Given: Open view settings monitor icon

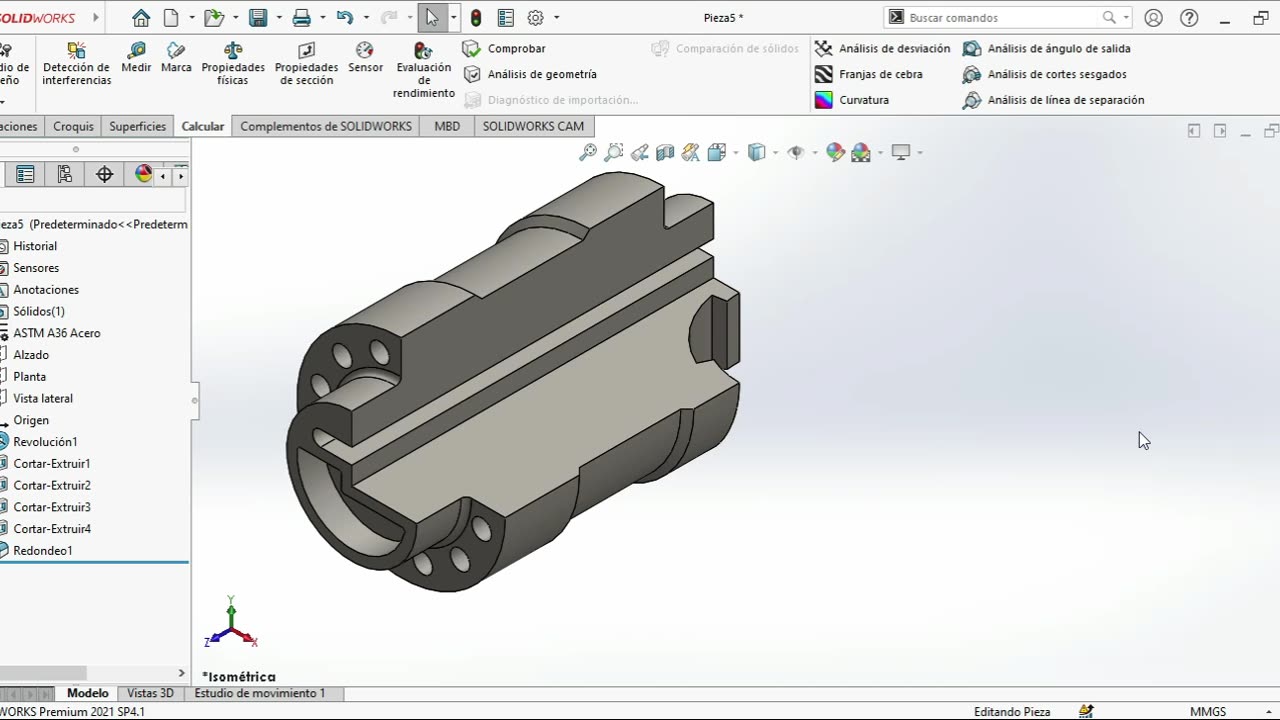Looking at the screenshot, I should click(901, 152).
